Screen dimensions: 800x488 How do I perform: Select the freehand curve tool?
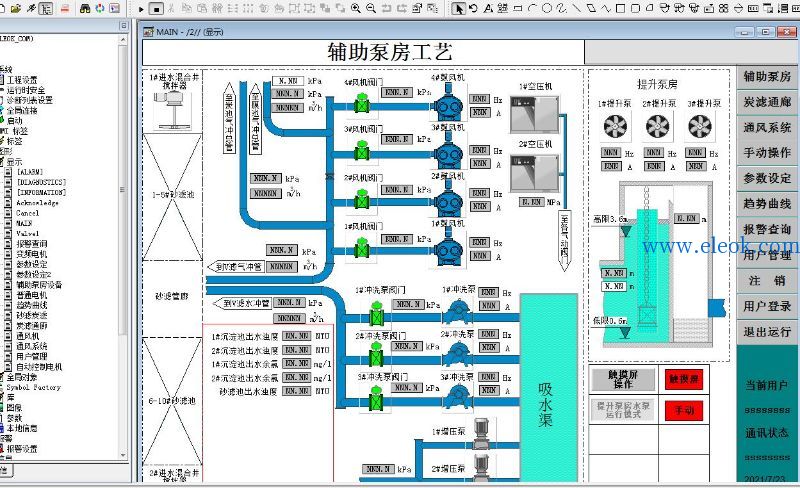[562, 8]
